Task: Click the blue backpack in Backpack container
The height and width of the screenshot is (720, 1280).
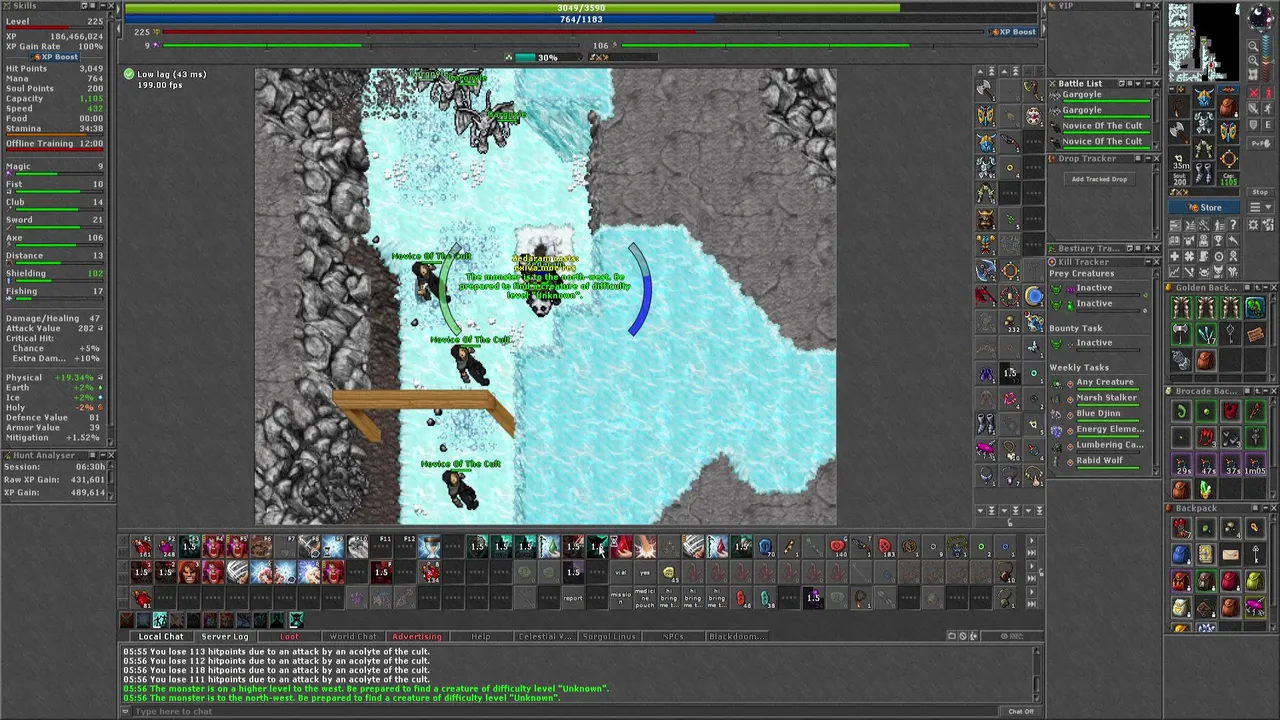Action: coord(1181,554)
